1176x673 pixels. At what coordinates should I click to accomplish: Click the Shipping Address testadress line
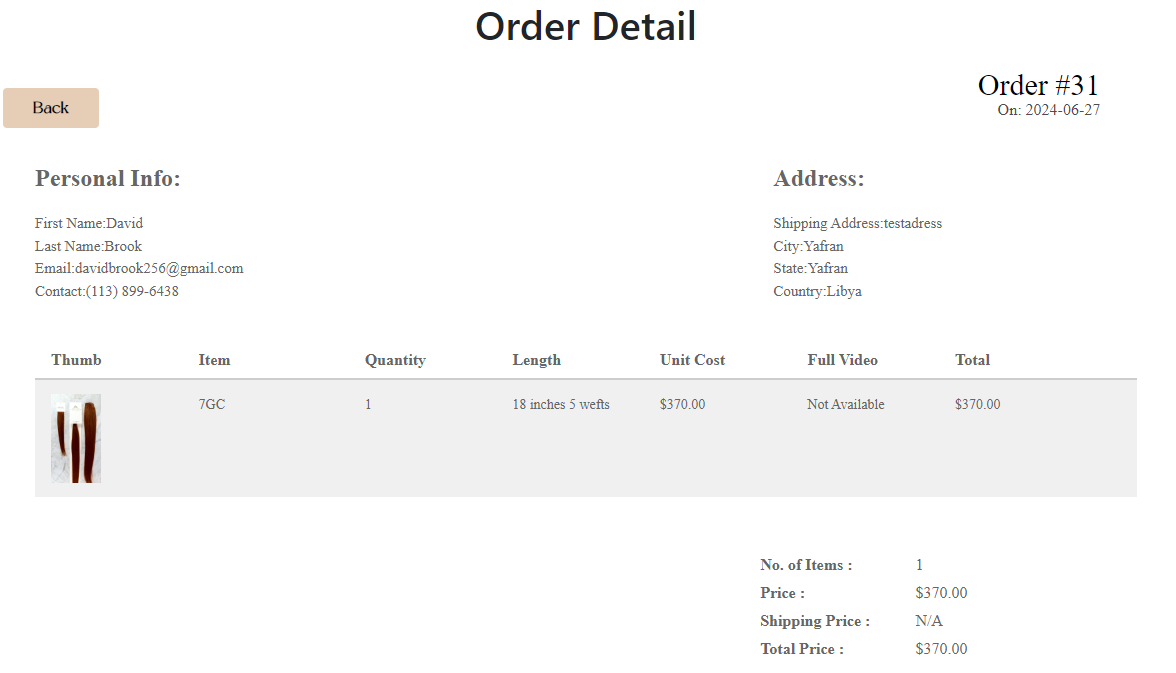pos(857,223)
